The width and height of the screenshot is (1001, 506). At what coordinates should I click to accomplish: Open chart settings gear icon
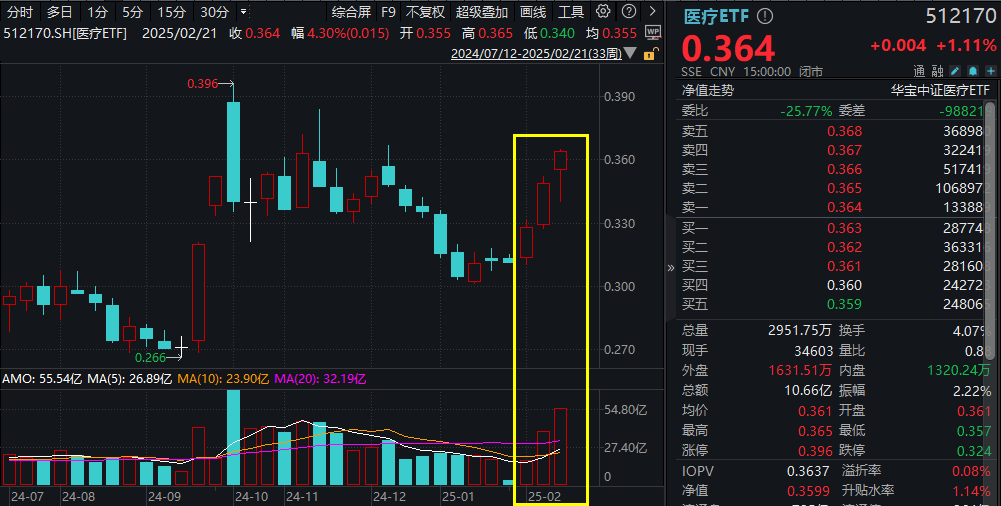tap(603, 11)
